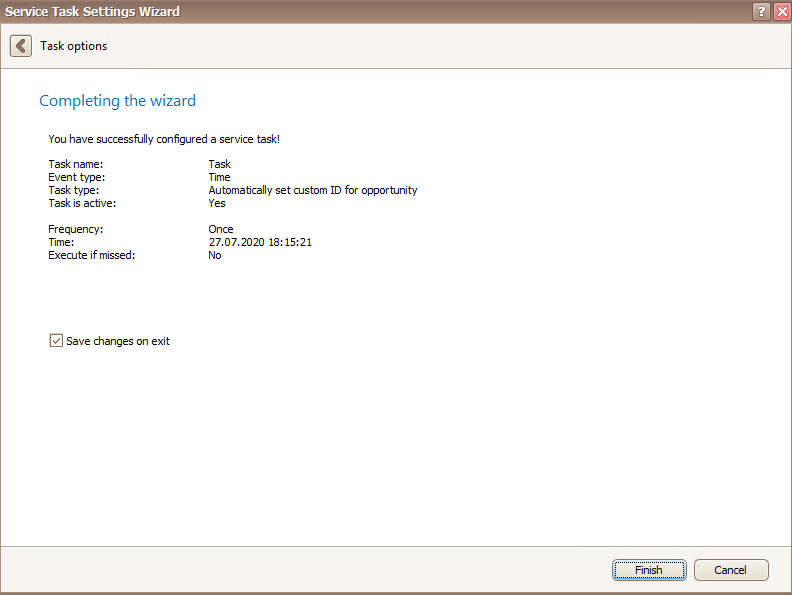Screen dimensions: 792x595
Task: Click the window title 'Service Task Settings Wizard'
Action: tap(92, 11)
